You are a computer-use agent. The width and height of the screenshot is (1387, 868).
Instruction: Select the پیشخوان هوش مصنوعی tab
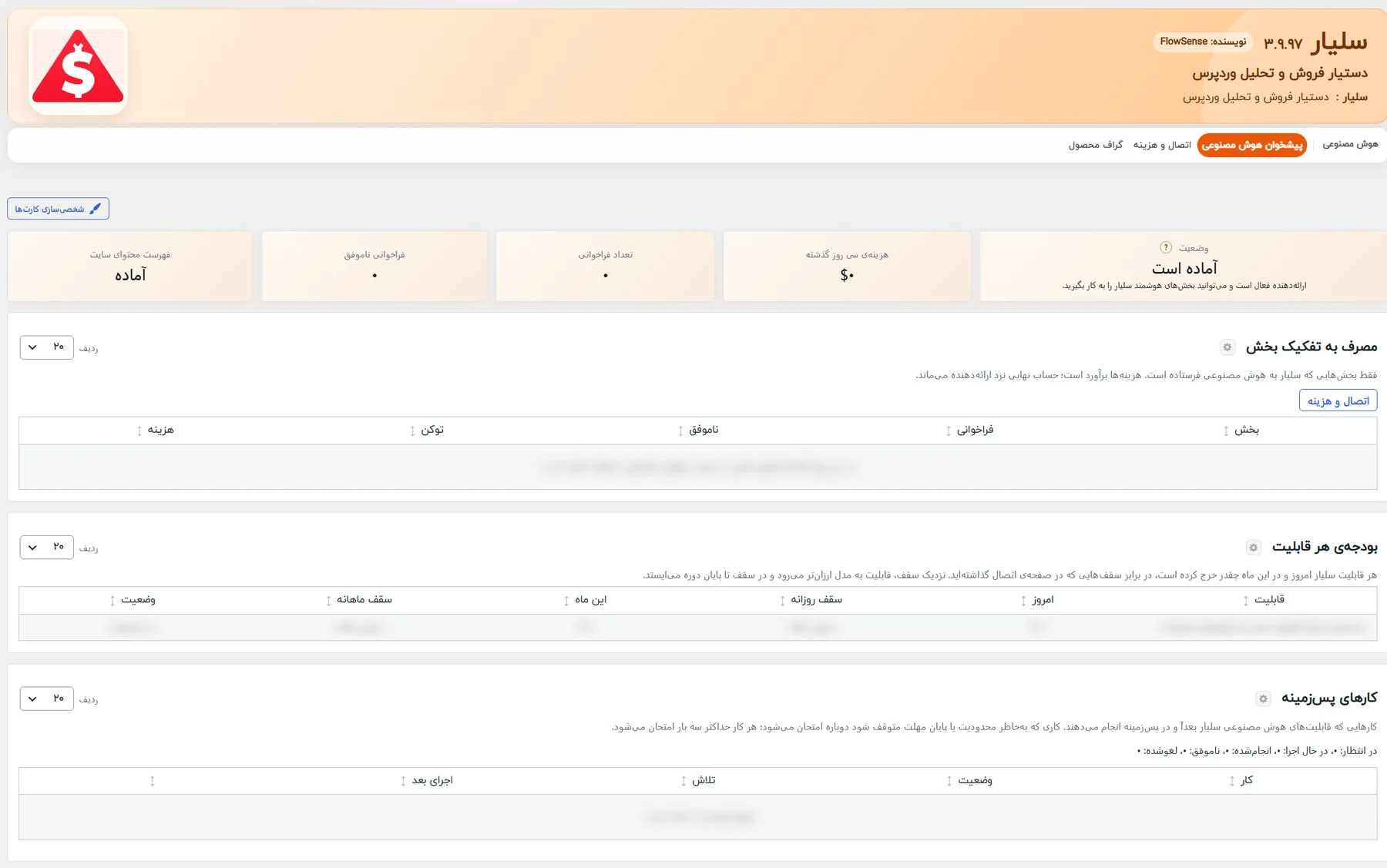[1252, 145]
